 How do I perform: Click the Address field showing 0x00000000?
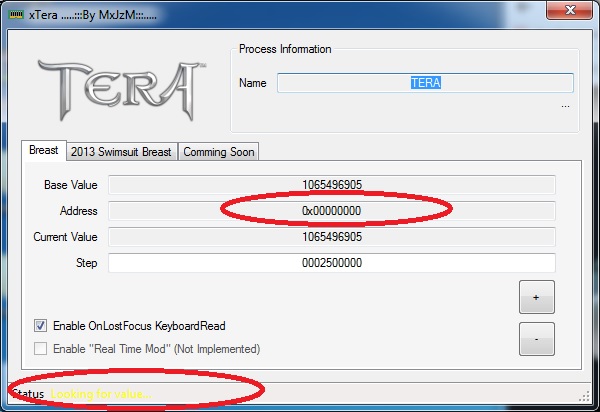coord(331,210)
